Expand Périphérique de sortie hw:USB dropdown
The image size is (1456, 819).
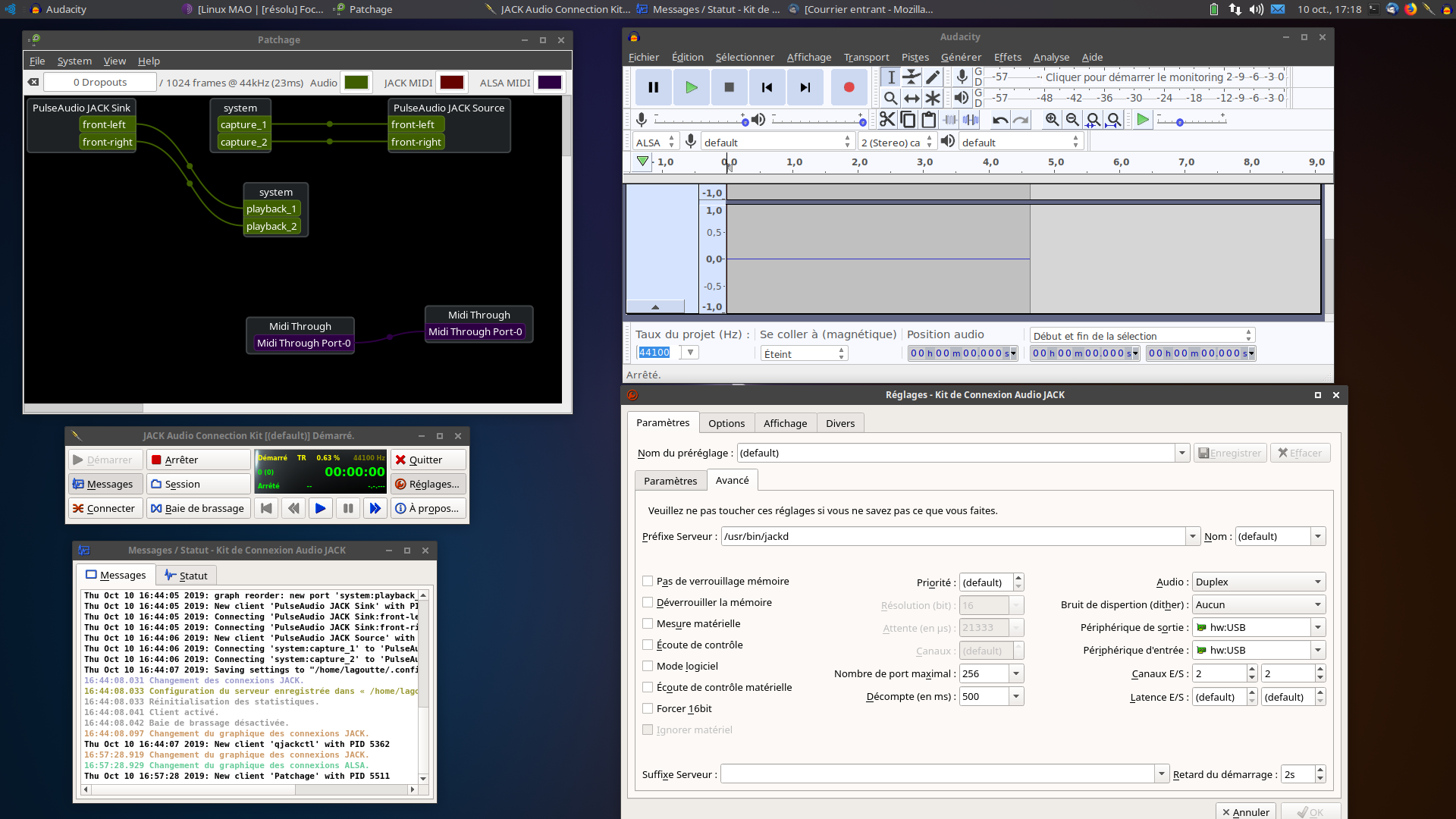click(1318, 627)
